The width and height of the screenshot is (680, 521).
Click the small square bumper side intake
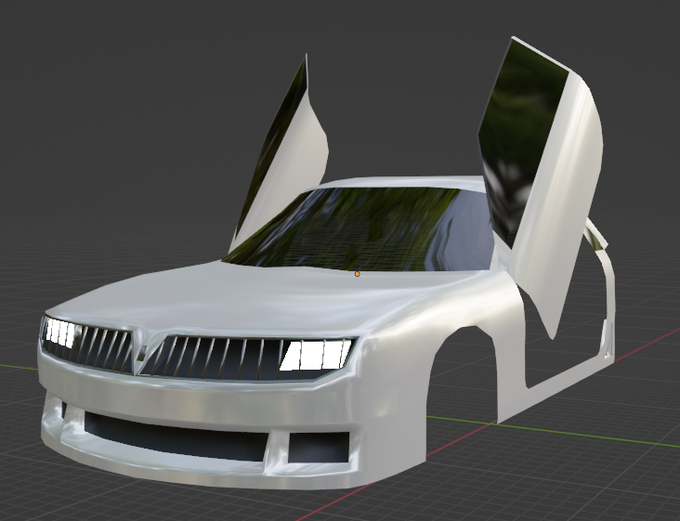[319, 447]
